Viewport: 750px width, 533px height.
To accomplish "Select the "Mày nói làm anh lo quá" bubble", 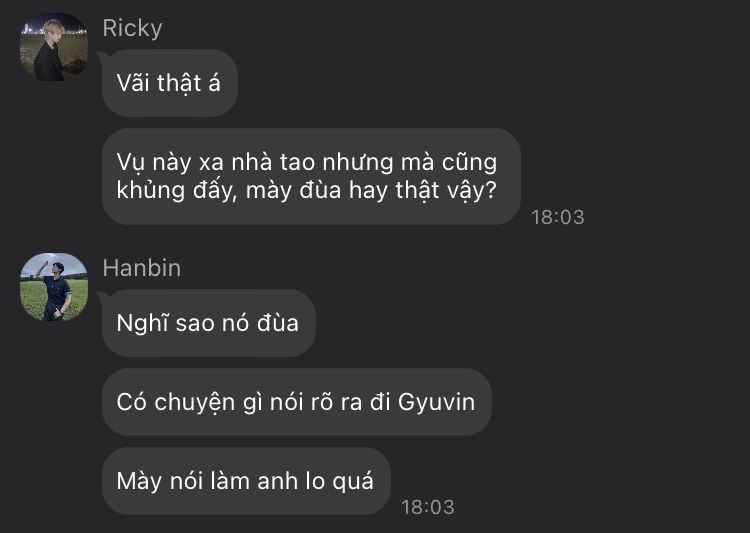I will (x=246, y=481).
